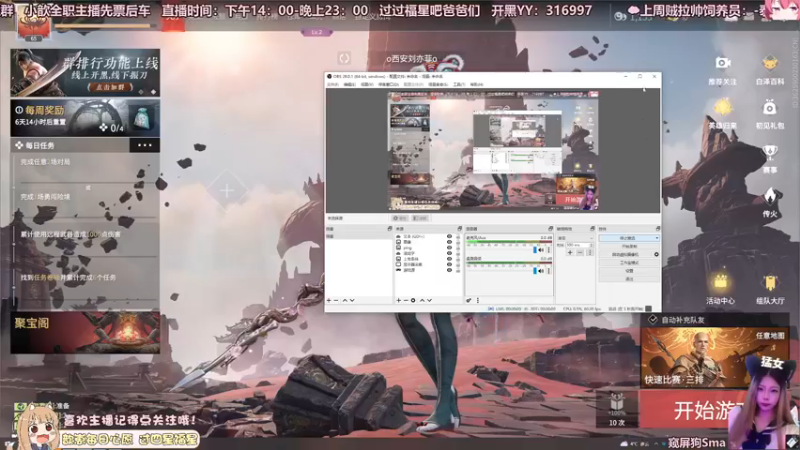Viewport: 800px width, 450px height.
Task: Click the 10次 gift box icon
Action: pyautogui.click(x=617, y=408)
